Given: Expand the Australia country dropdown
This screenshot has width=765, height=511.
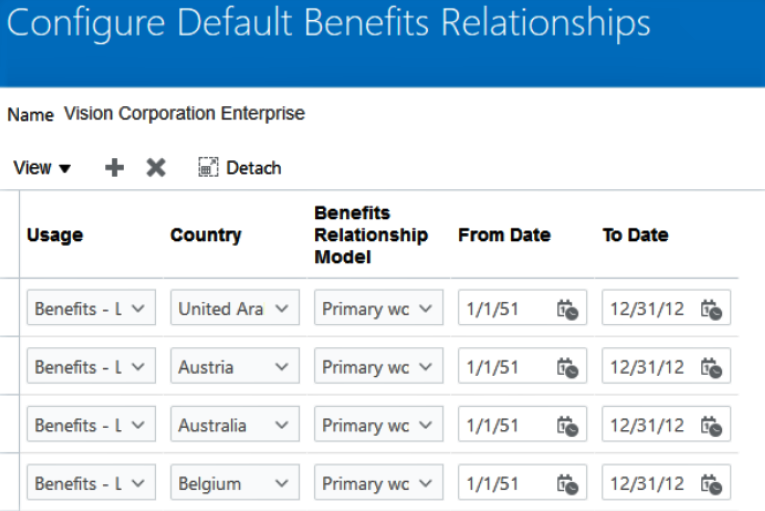Looking at the screenshot, I should pyautogui.click(x=282, y=426).
